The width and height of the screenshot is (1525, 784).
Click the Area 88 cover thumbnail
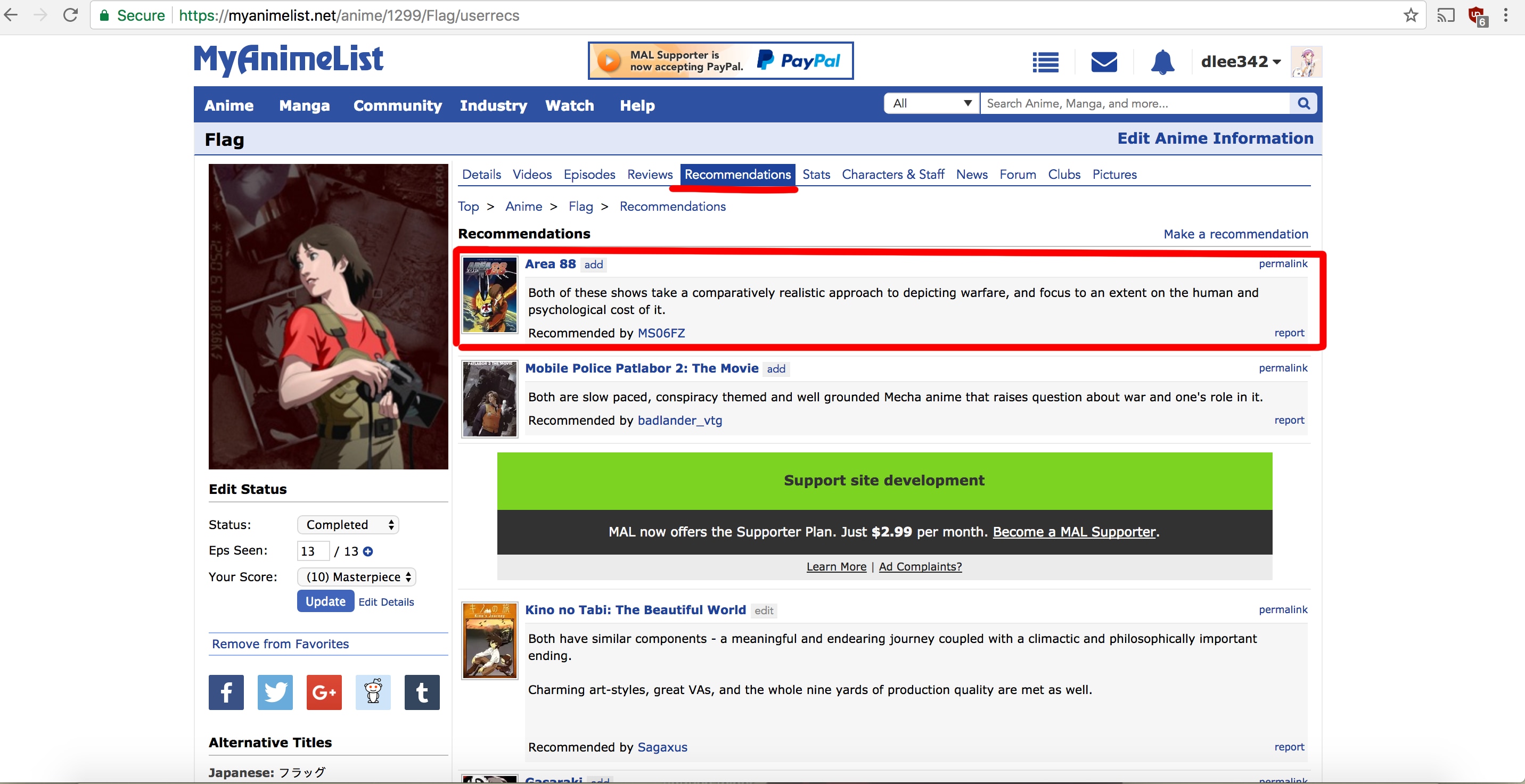coord(489,295)
